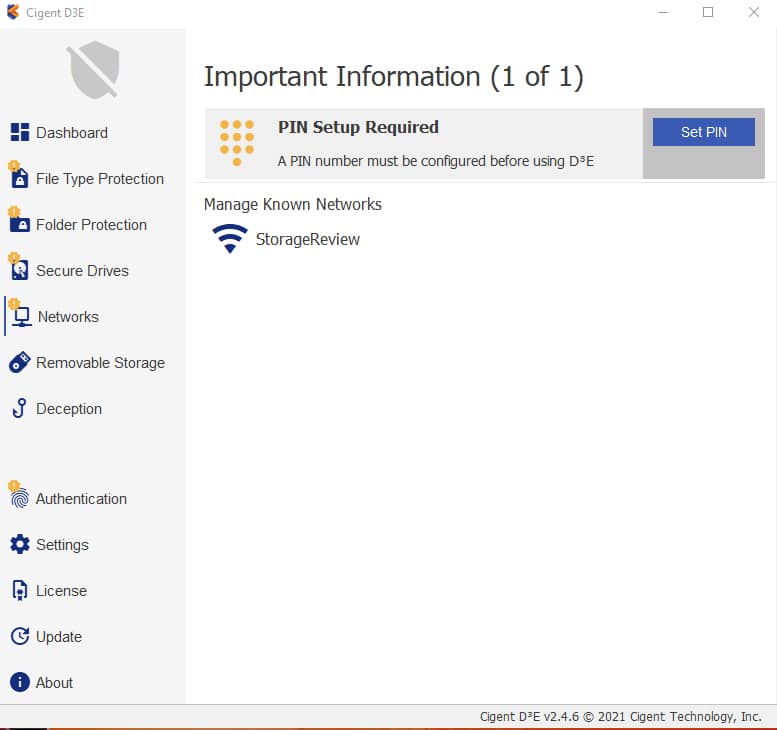Open the Authentication fingerprint icon
777x730 pixels.
click(19, 496)
